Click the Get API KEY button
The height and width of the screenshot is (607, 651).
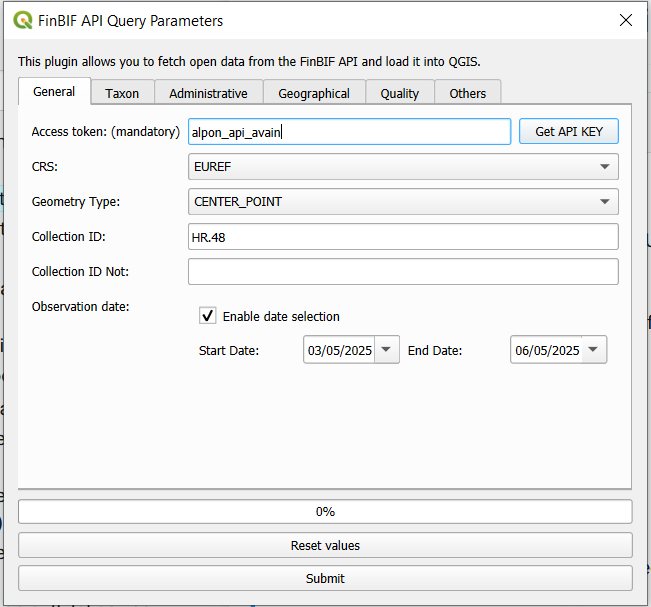tap(569, 132)
